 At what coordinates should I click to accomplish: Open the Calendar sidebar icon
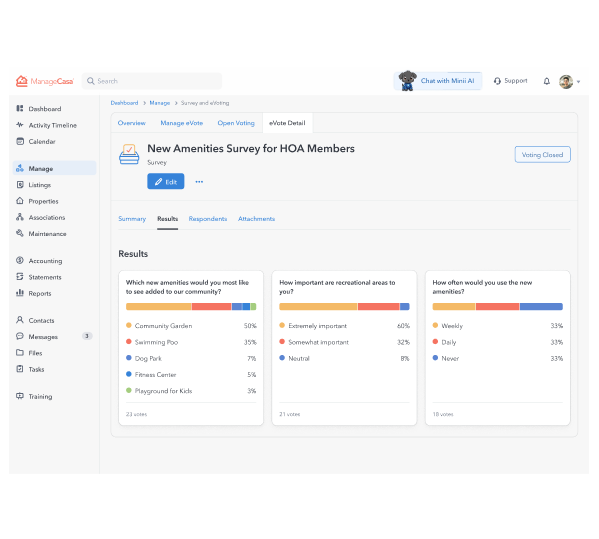(20, 141)
